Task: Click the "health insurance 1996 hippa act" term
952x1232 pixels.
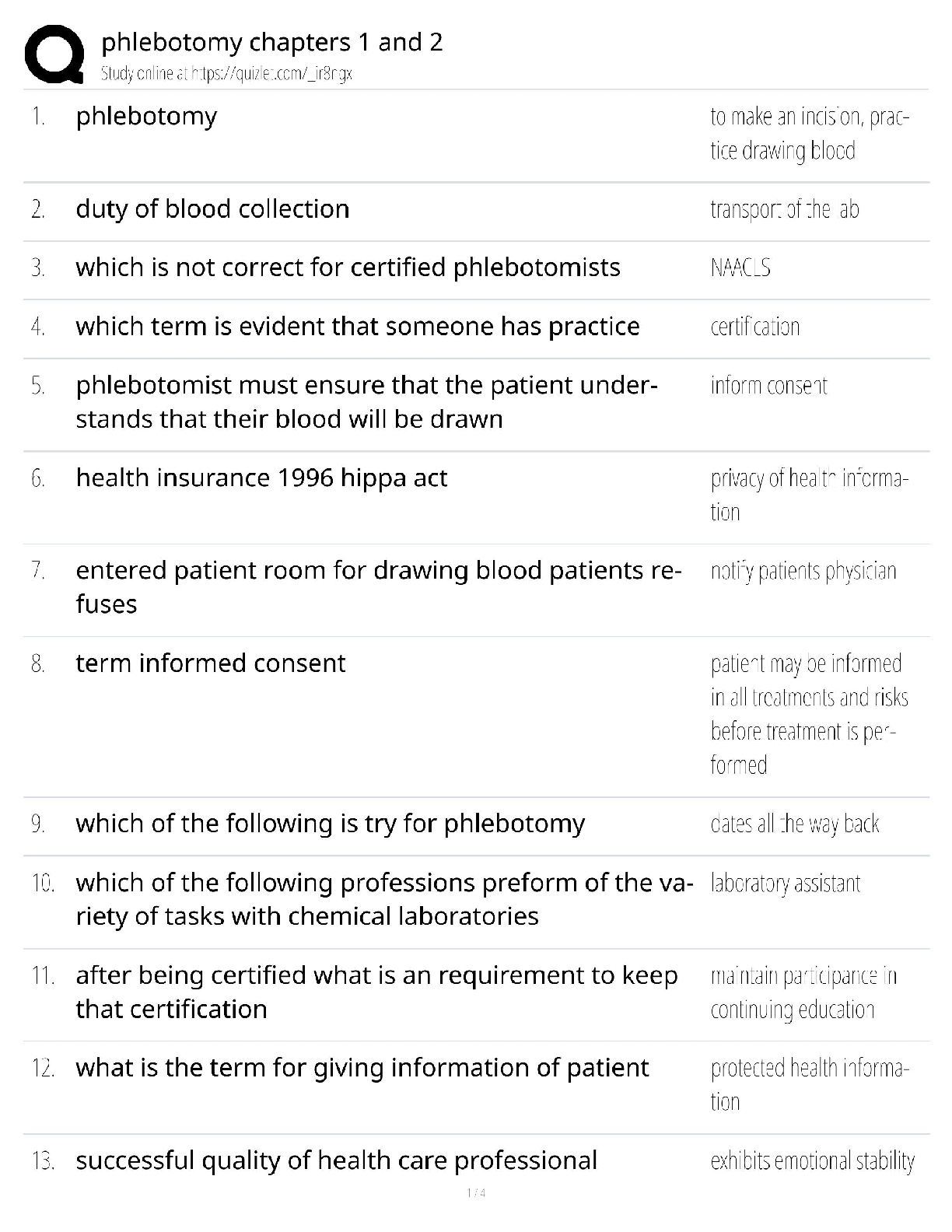Action: coord(261,478)
